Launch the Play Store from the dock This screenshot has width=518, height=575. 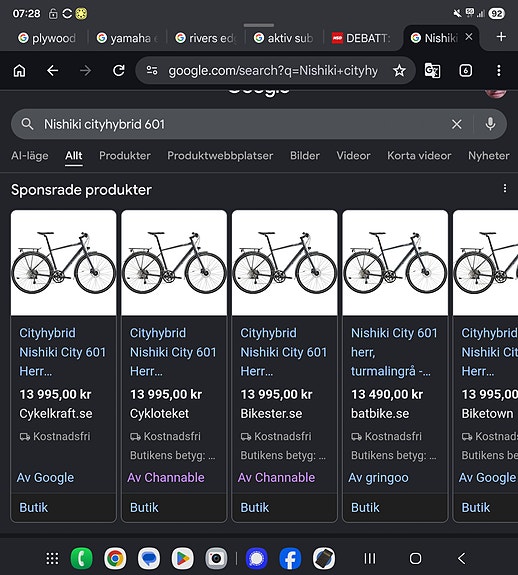[182, 558]
